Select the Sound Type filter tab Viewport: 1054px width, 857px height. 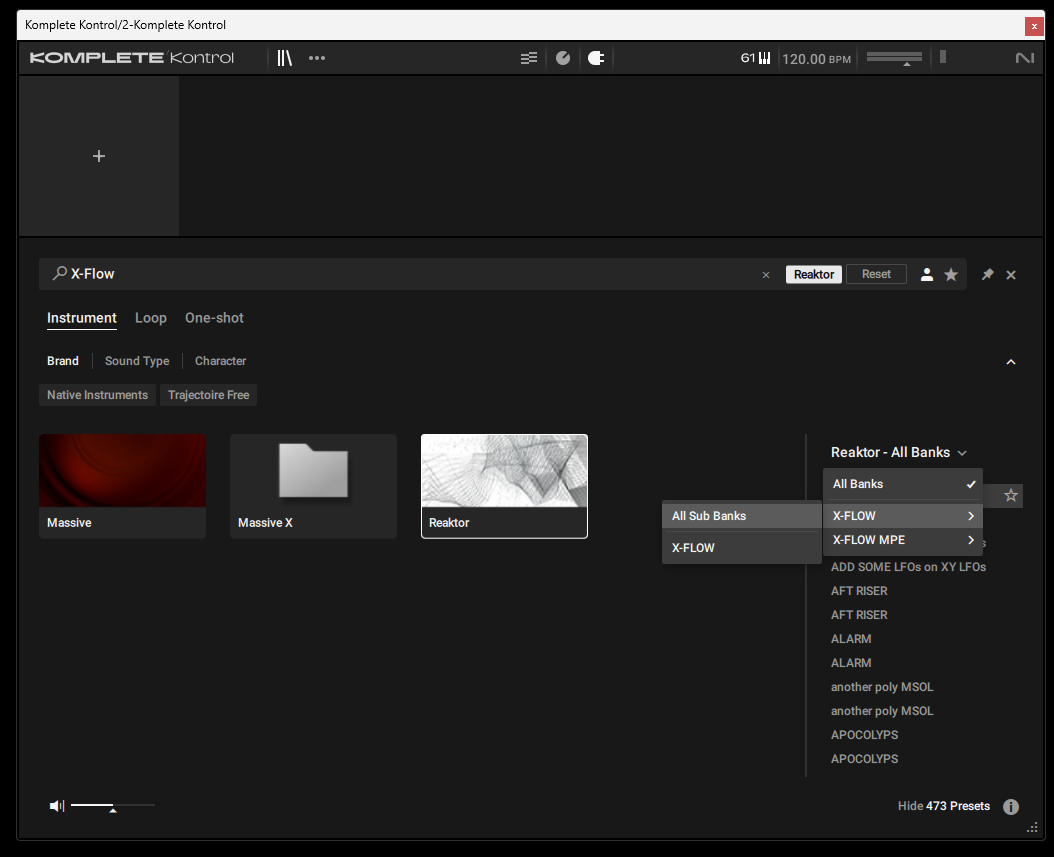tap(137, 361)
